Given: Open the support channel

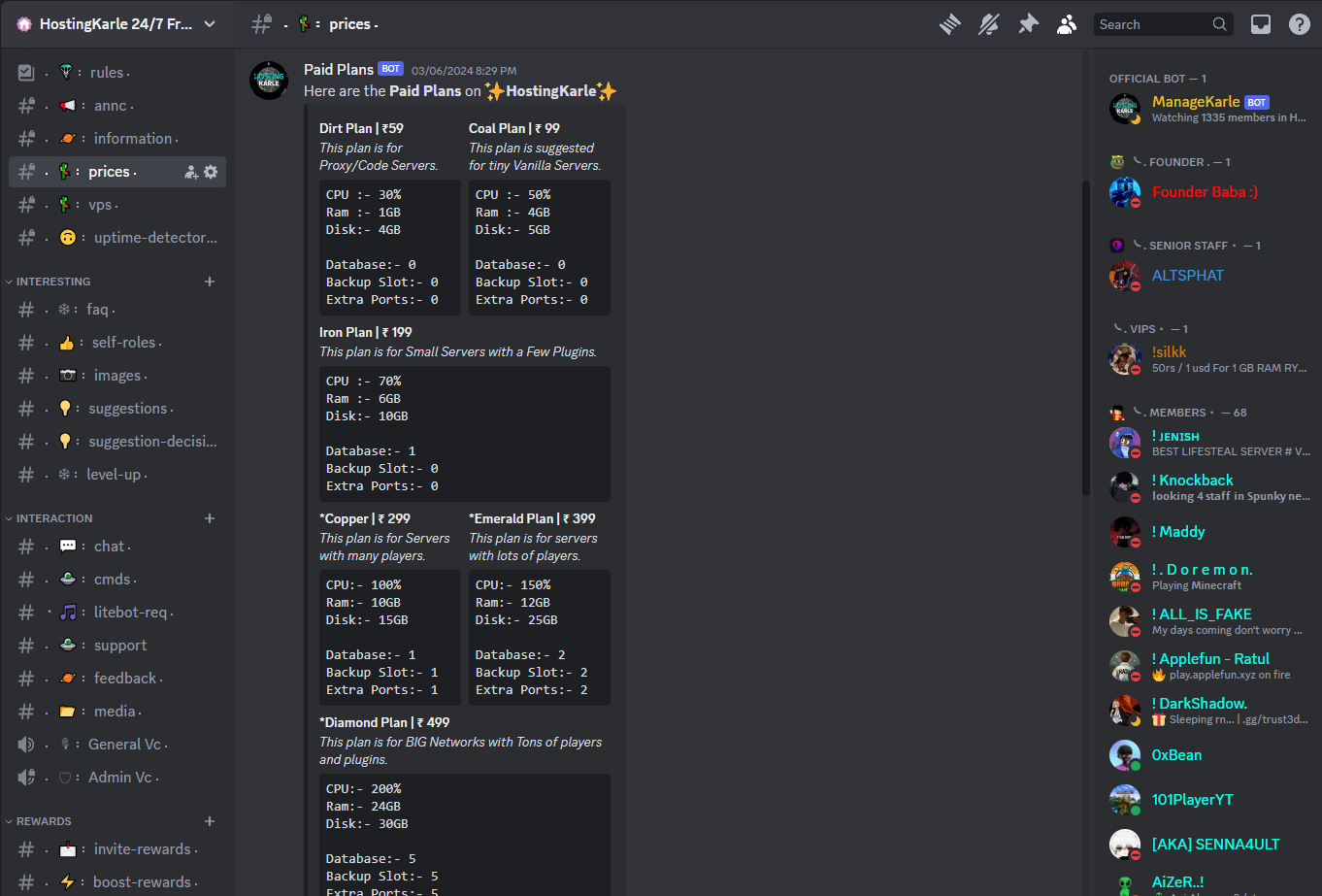Looking at the screenshot, I should (119, 646).
